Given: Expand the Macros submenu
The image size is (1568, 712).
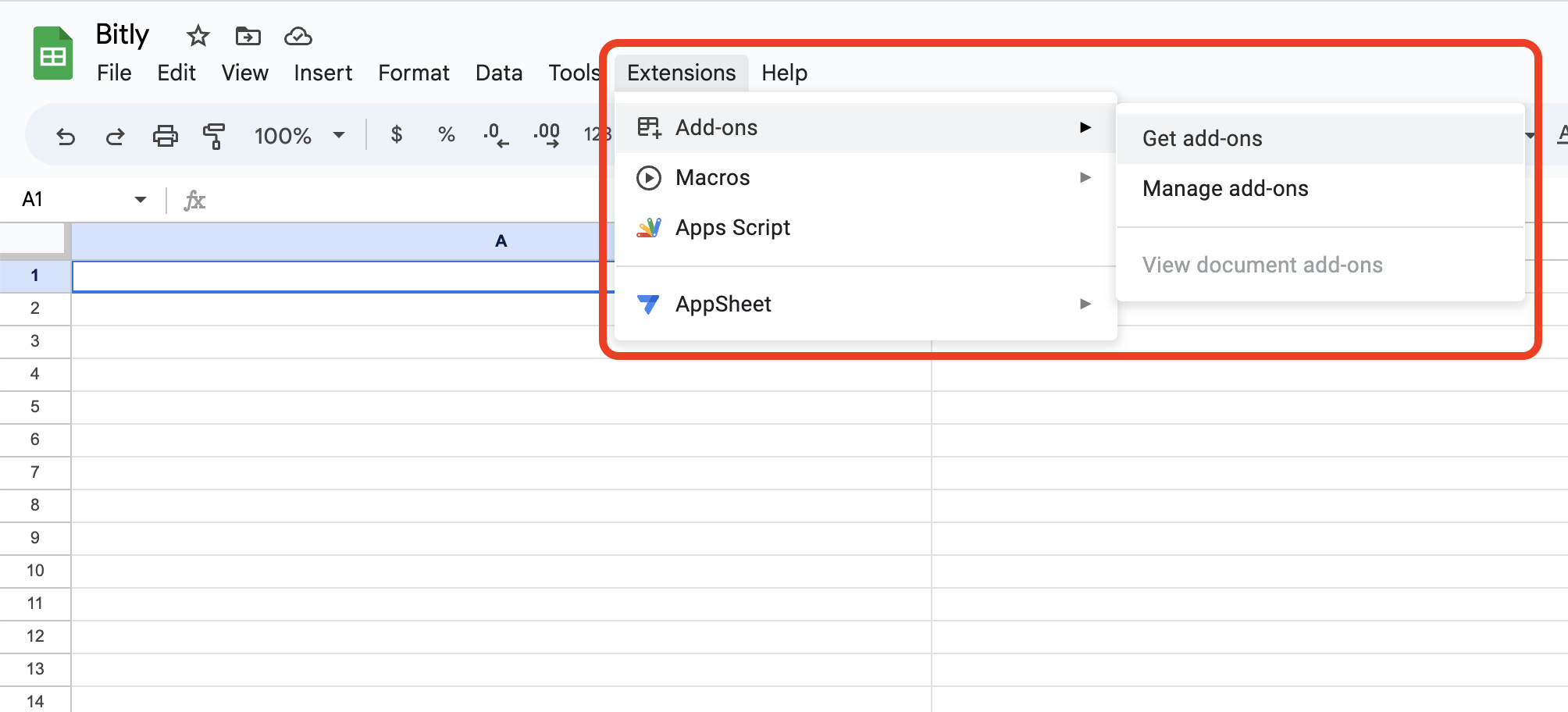Looking at the screenshot, I should pos(864,178).
